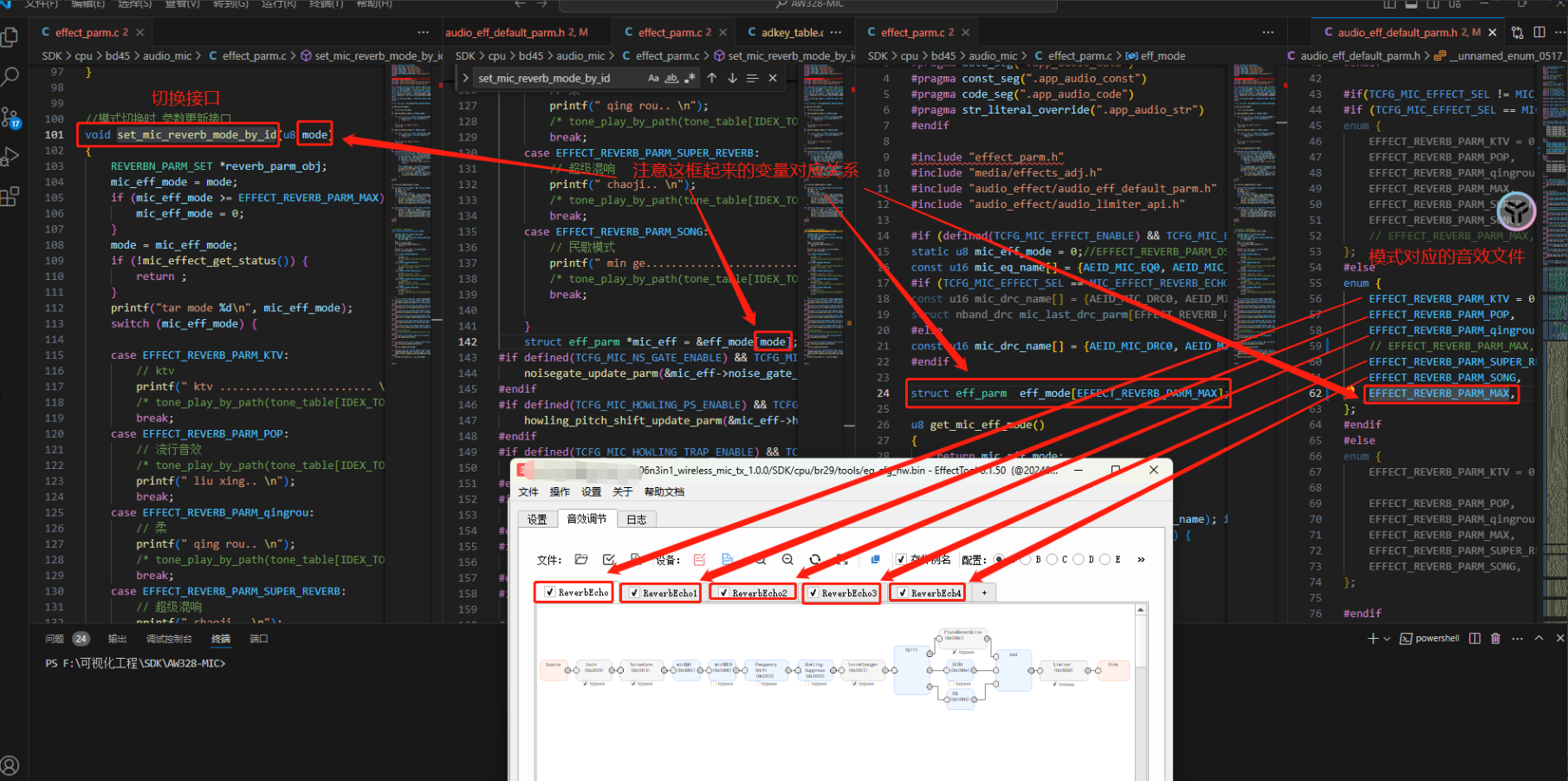Click the open file icon in EffectTool

coord(581,559)
